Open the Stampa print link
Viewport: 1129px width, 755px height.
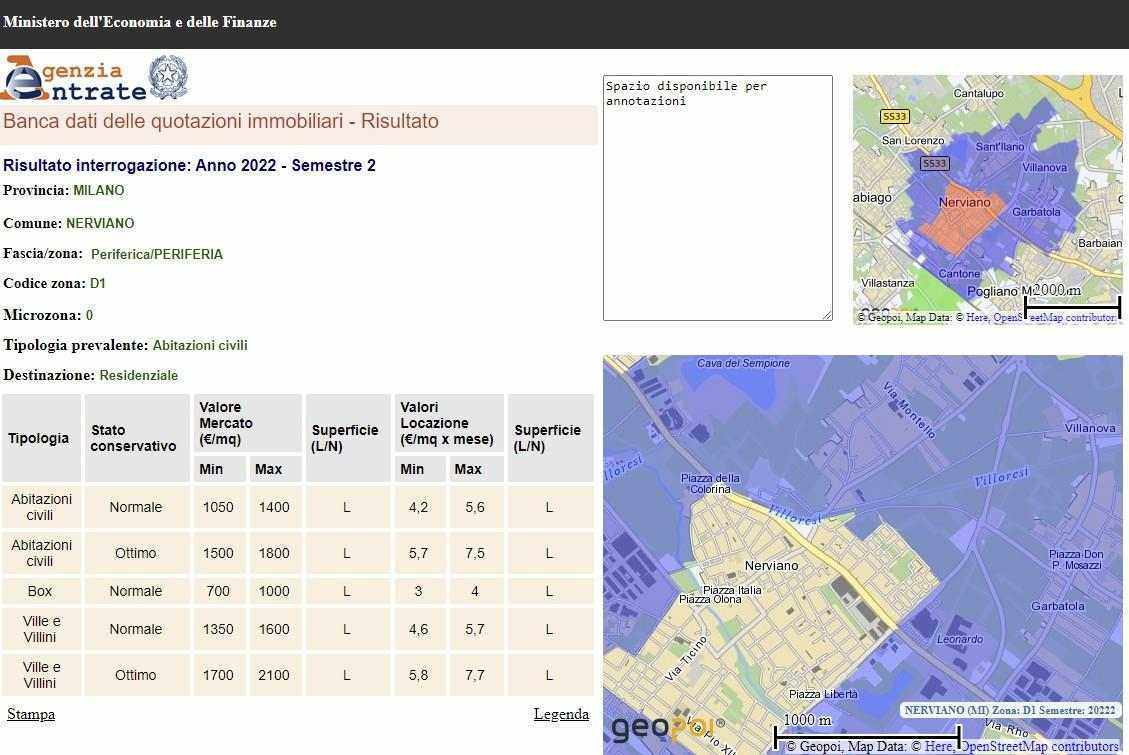pyautogui.click(x=31, y=714)
